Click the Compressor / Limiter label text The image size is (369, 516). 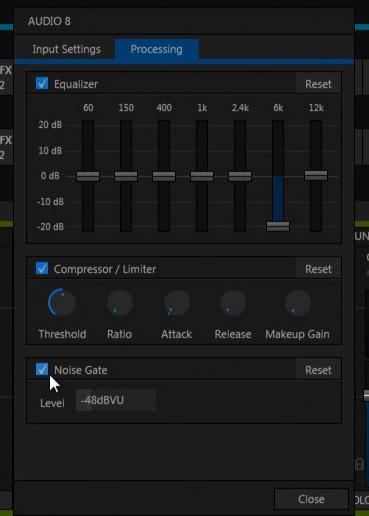point(105,269)
